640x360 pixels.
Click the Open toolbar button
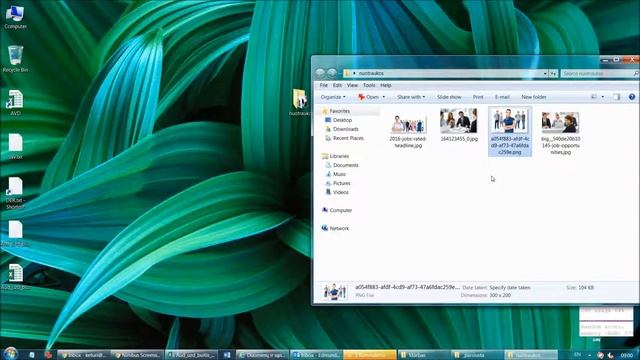click(368, 97)
